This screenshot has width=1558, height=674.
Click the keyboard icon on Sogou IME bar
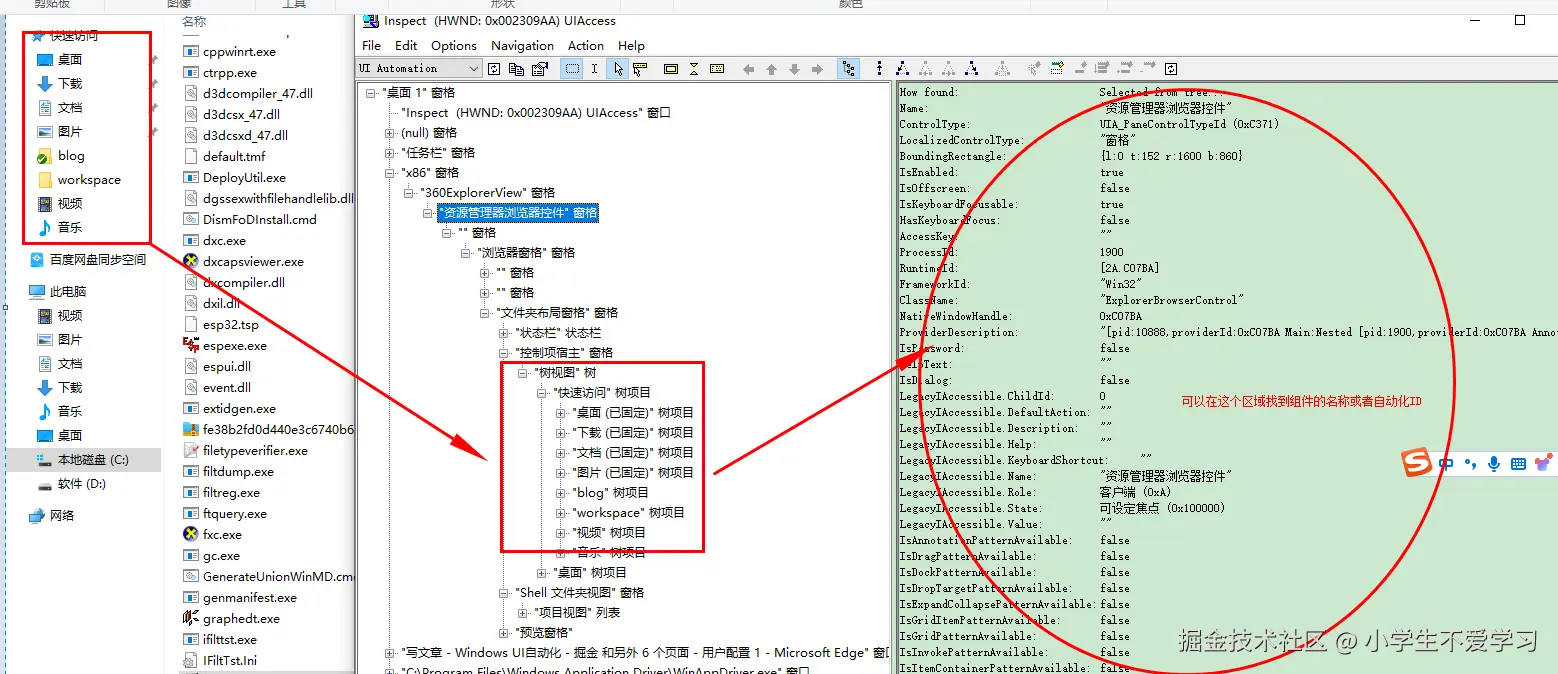[x=1519, y=463]
